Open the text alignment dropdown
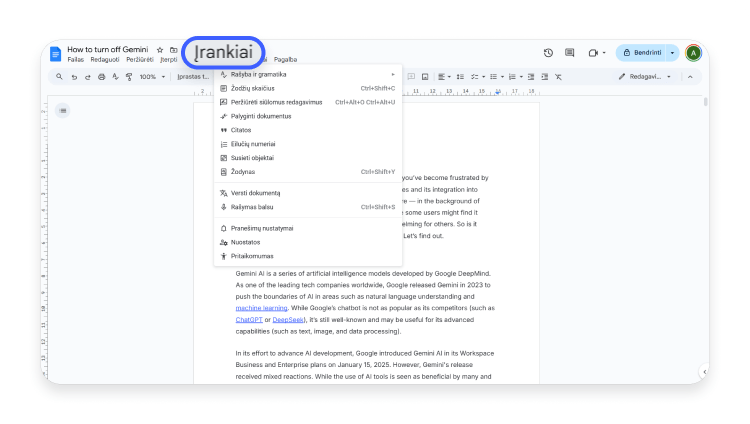 pos(444,77)
